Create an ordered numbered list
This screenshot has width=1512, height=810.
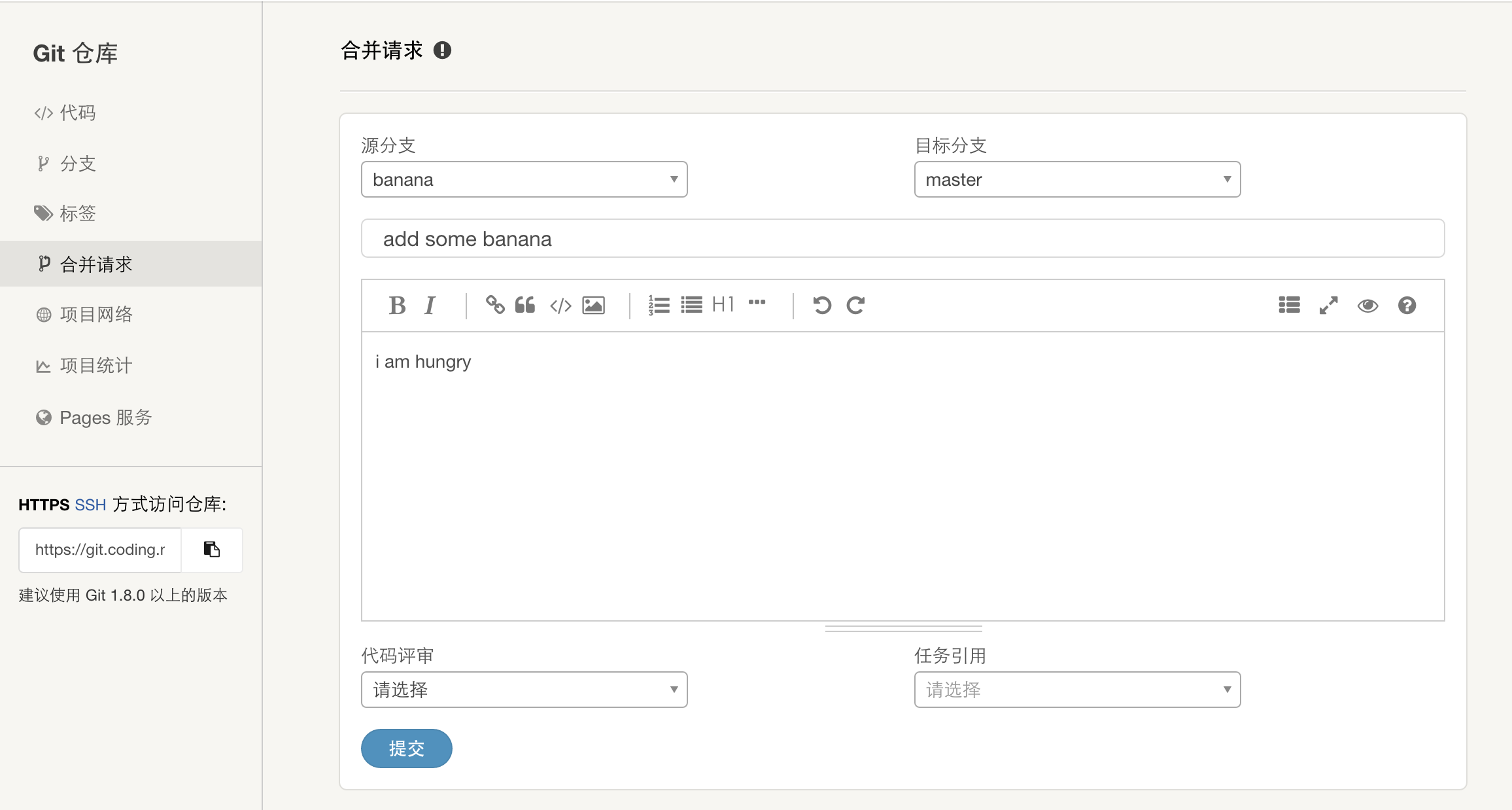(x=659, y=306)
